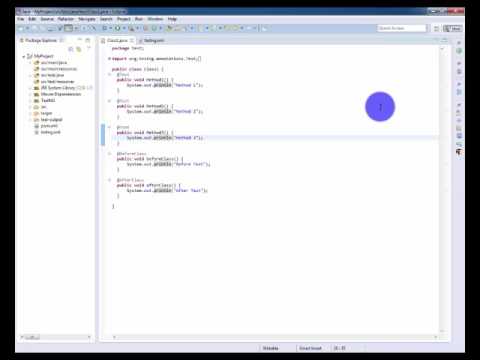480x360 pixels.
Task: Switch to the testng.xml editor tab
Action: tap(154, 40)
